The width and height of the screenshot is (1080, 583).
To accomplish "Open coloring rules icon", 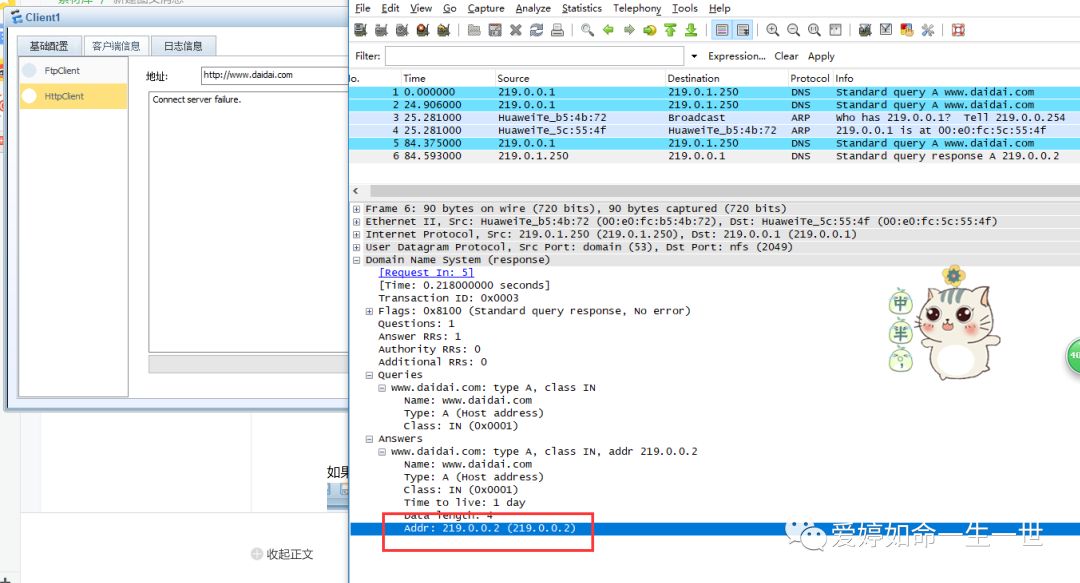I will (906, 30).
